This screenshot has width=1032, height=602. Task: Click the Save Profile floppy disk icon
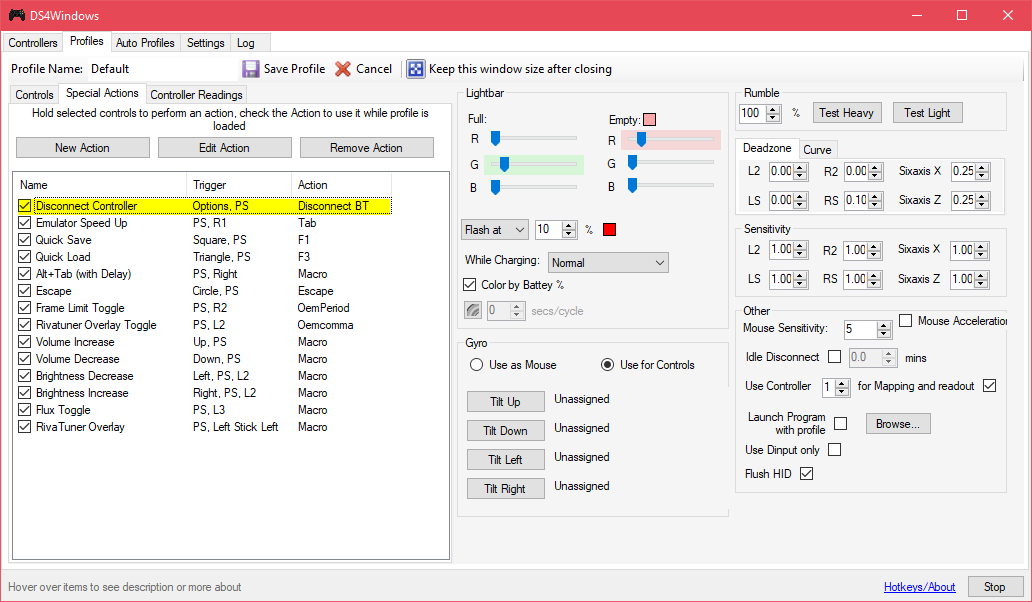(251, 69)
